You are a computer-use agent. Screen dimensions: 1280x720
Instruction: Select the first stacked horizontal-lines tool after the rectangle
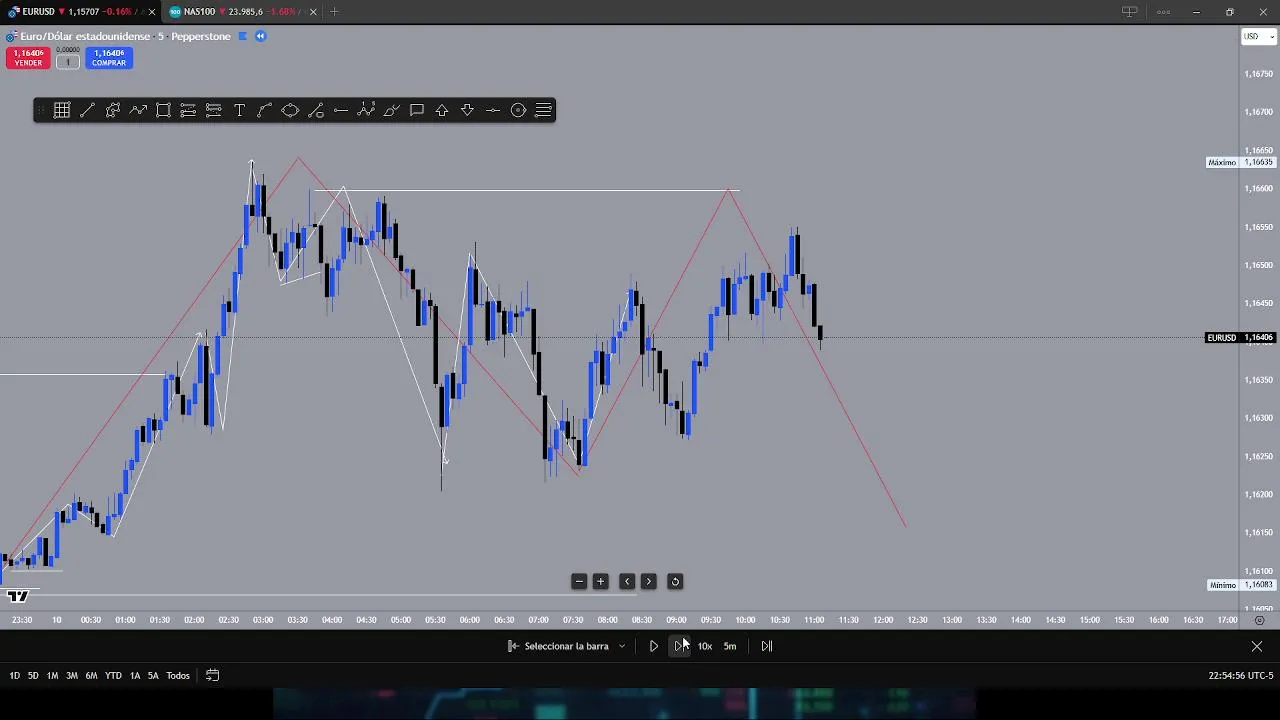tap(188, 110)
